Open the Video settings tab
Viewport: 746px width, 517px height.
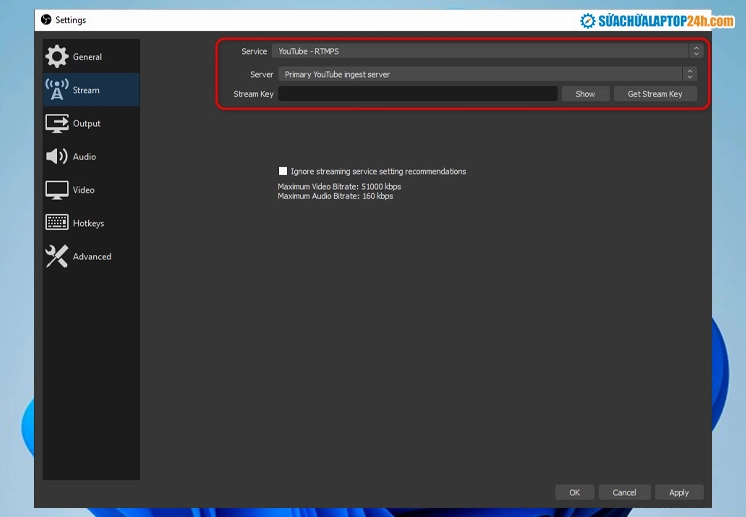point(91,190)
